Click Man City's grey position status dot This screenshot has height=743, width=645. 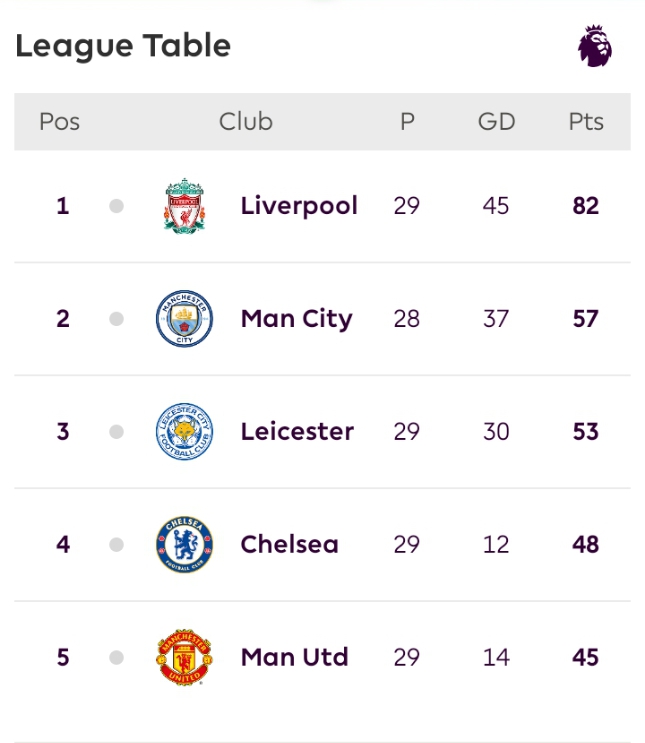pos(116,319)
